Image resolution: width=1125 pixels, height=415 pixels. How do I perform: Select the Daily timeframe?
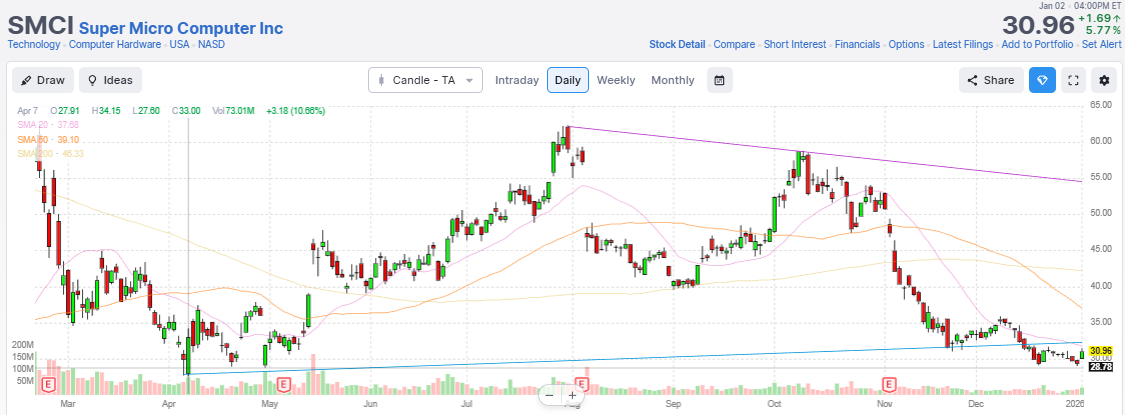[x=568, y=80]
